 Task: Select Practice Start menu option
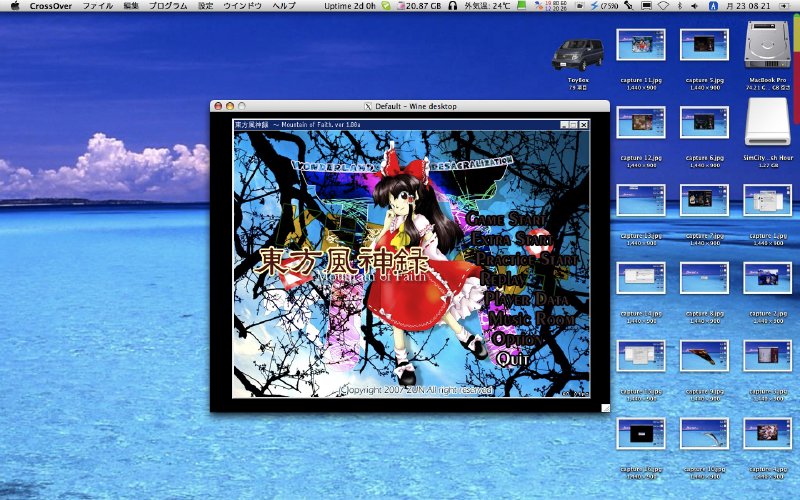526,259
